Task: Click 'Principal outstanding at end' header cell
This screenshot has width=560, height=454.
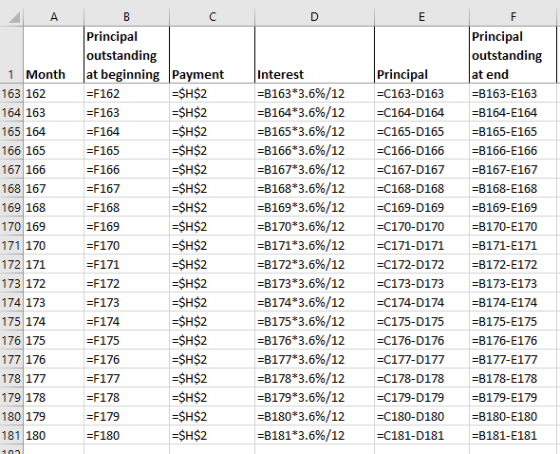Action: pos(513,55)
